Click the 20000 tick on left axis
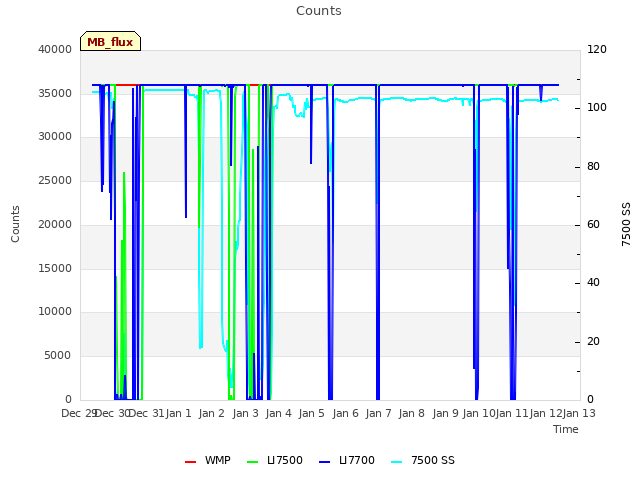Image resolution: width=640 pixels, height=480 pixels. click(55, 224)
